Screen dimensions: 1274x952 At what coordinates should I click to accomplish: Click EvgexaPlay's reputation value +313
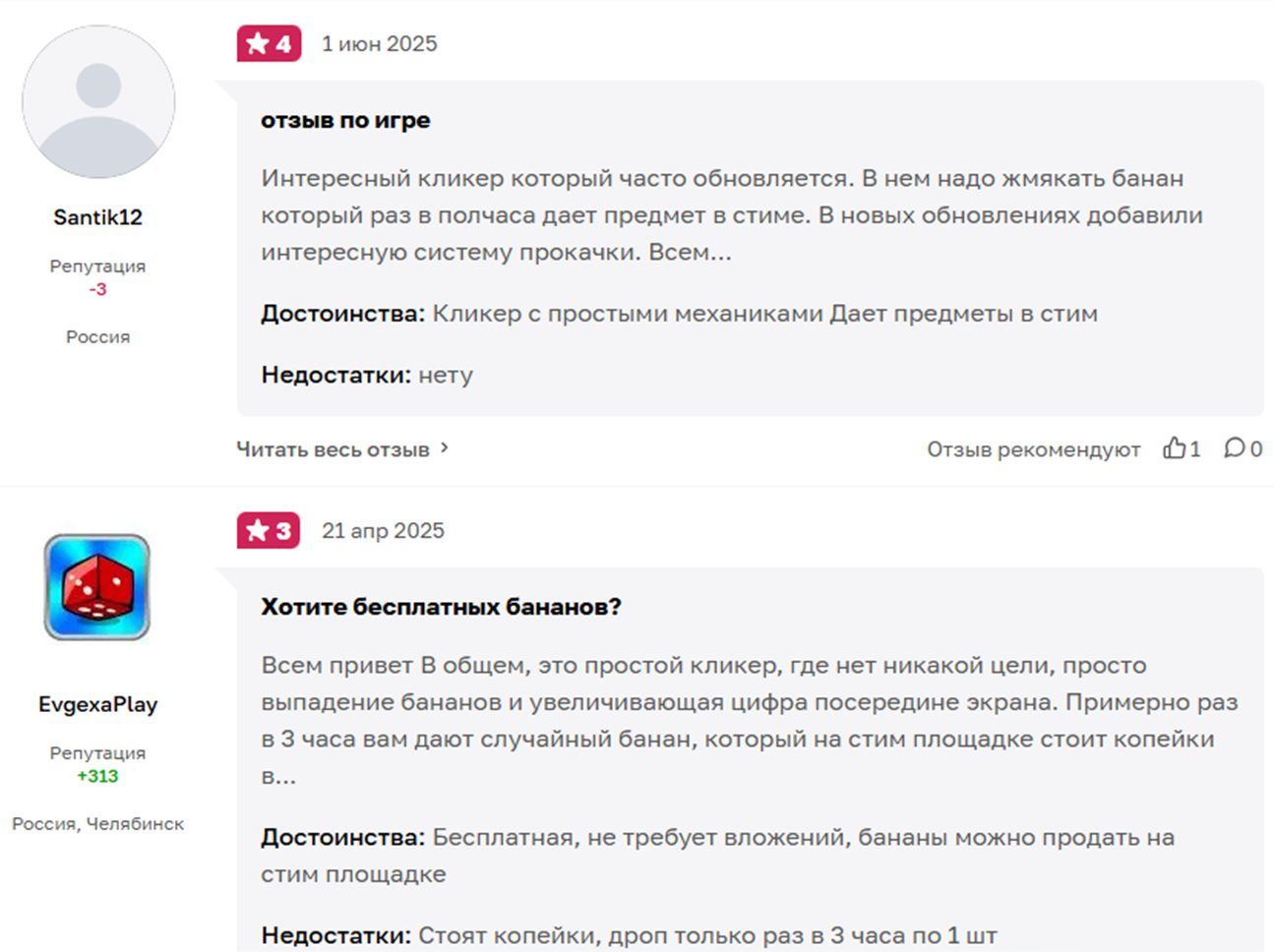(97, 776)
